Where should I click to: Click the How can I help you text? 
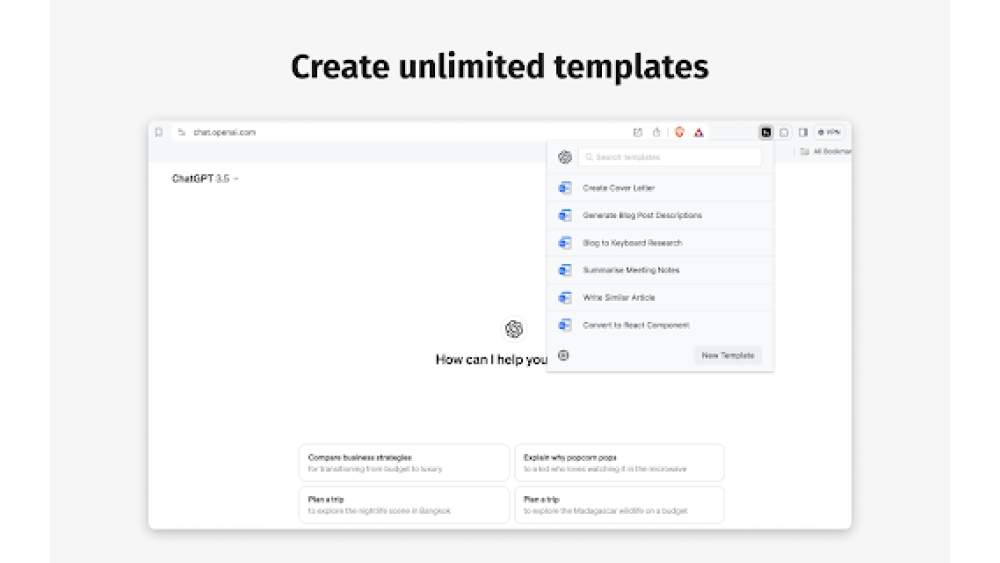click(x=491, y=360)
